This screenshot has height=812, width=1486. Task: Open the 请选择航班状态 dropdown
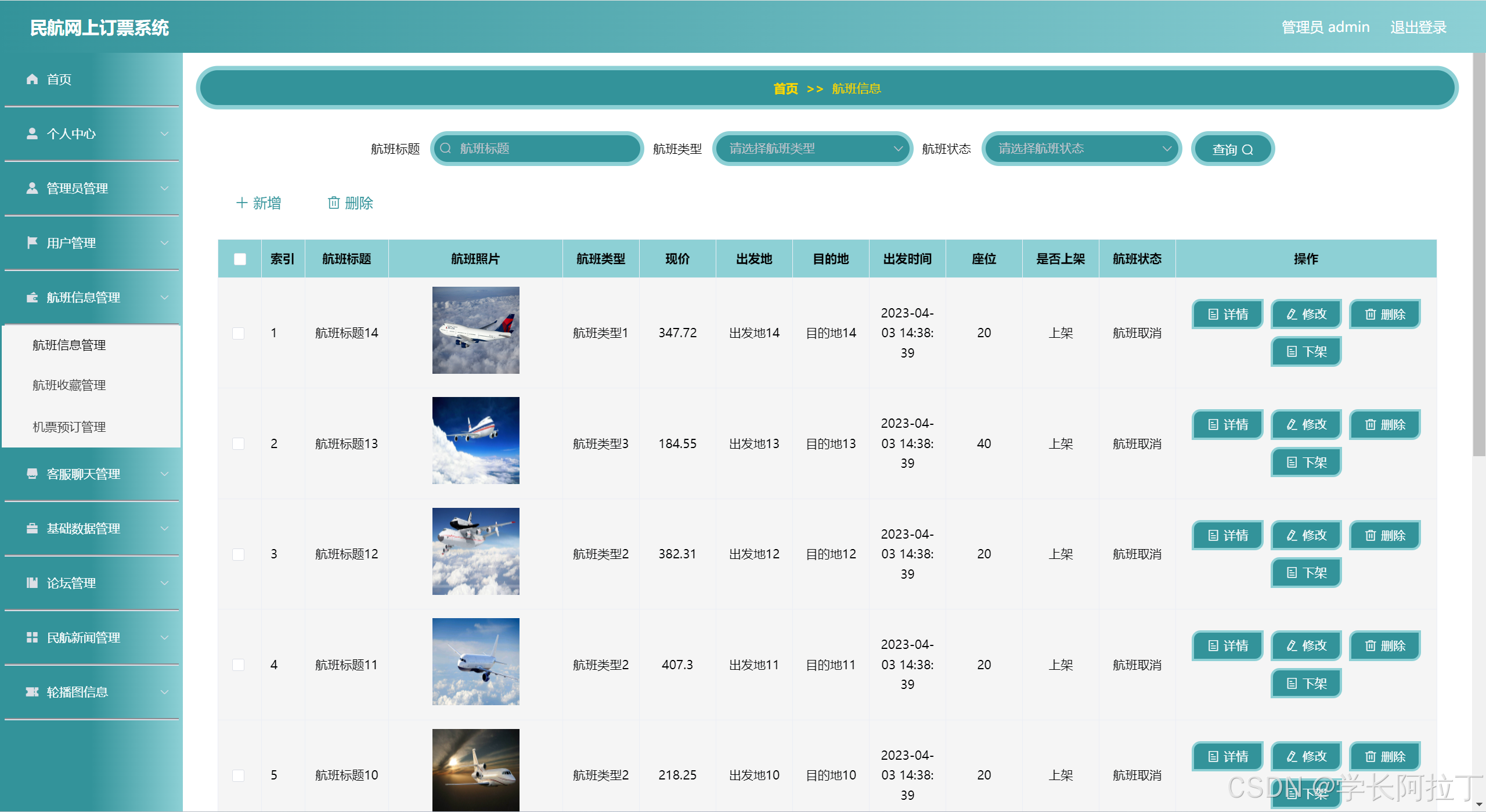pos(1081,149)
